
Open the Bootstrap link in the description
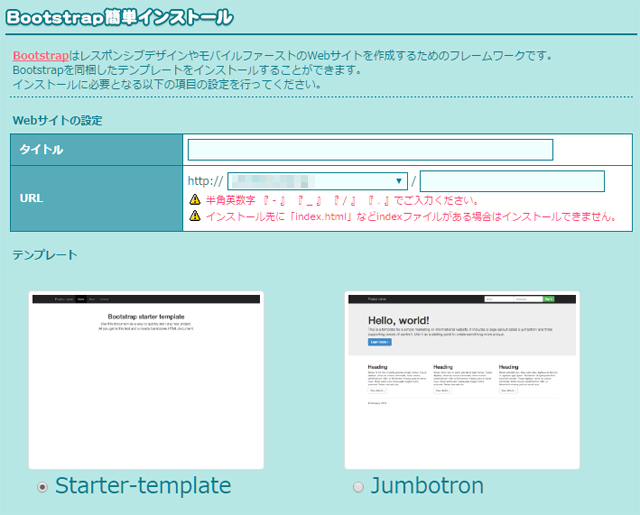coord(40,56)
